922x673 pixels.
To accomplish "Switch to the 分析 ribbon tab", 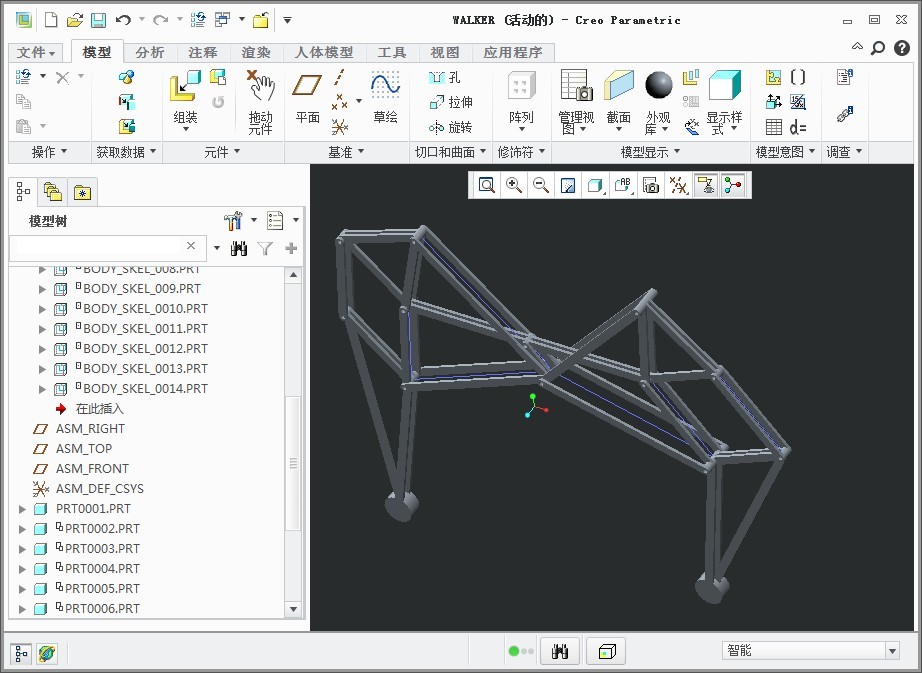I will point(150,52).
